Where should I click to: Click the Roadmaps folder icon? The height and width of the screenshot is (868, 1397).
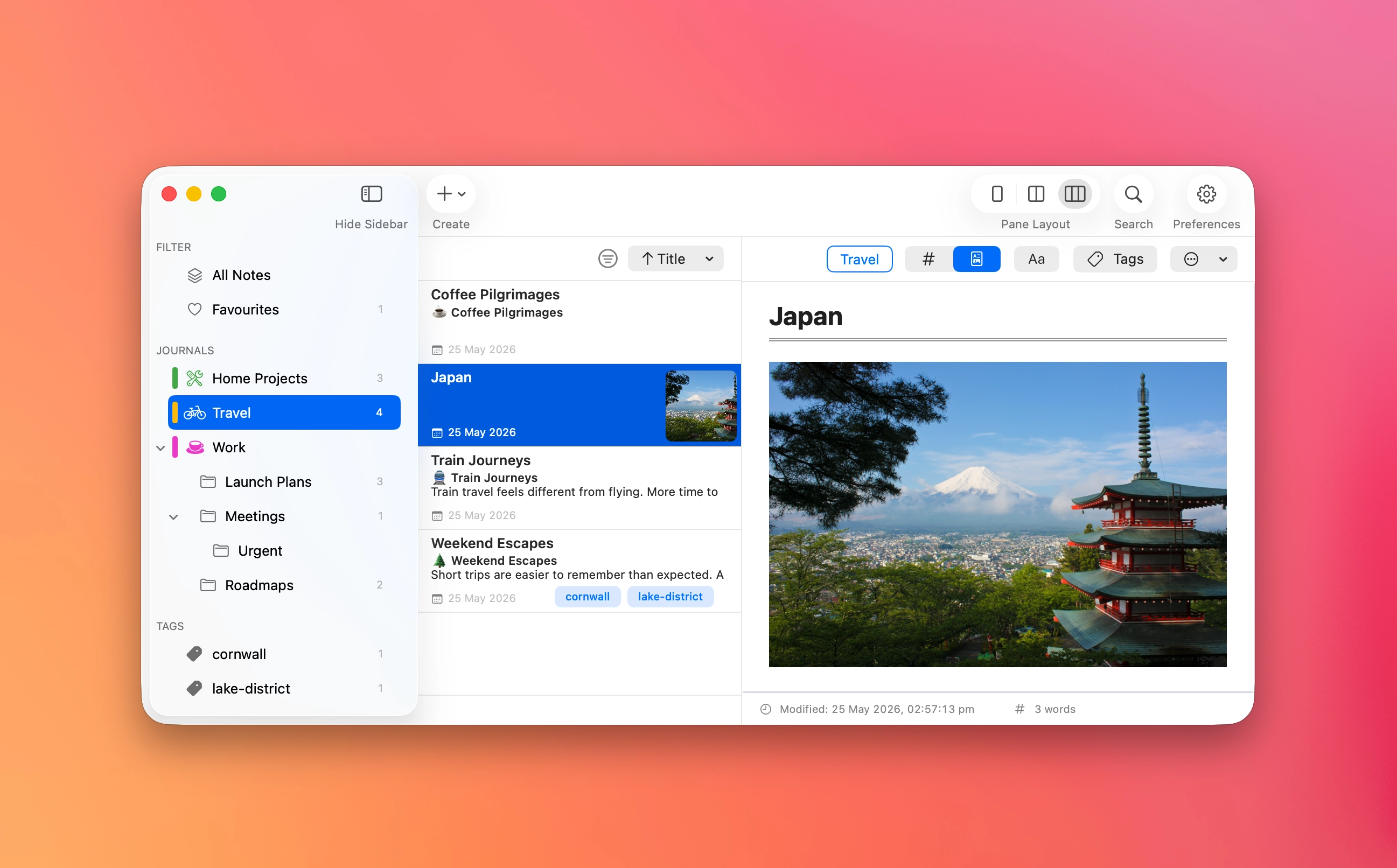point(208,585)
